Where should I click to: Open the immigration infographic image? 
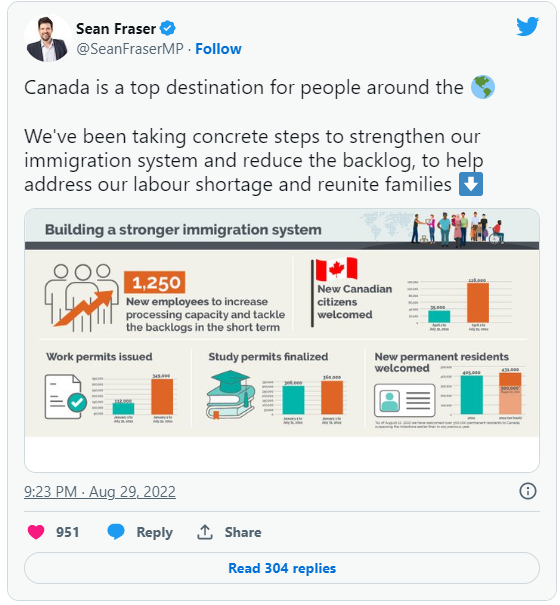coord(282,340)
